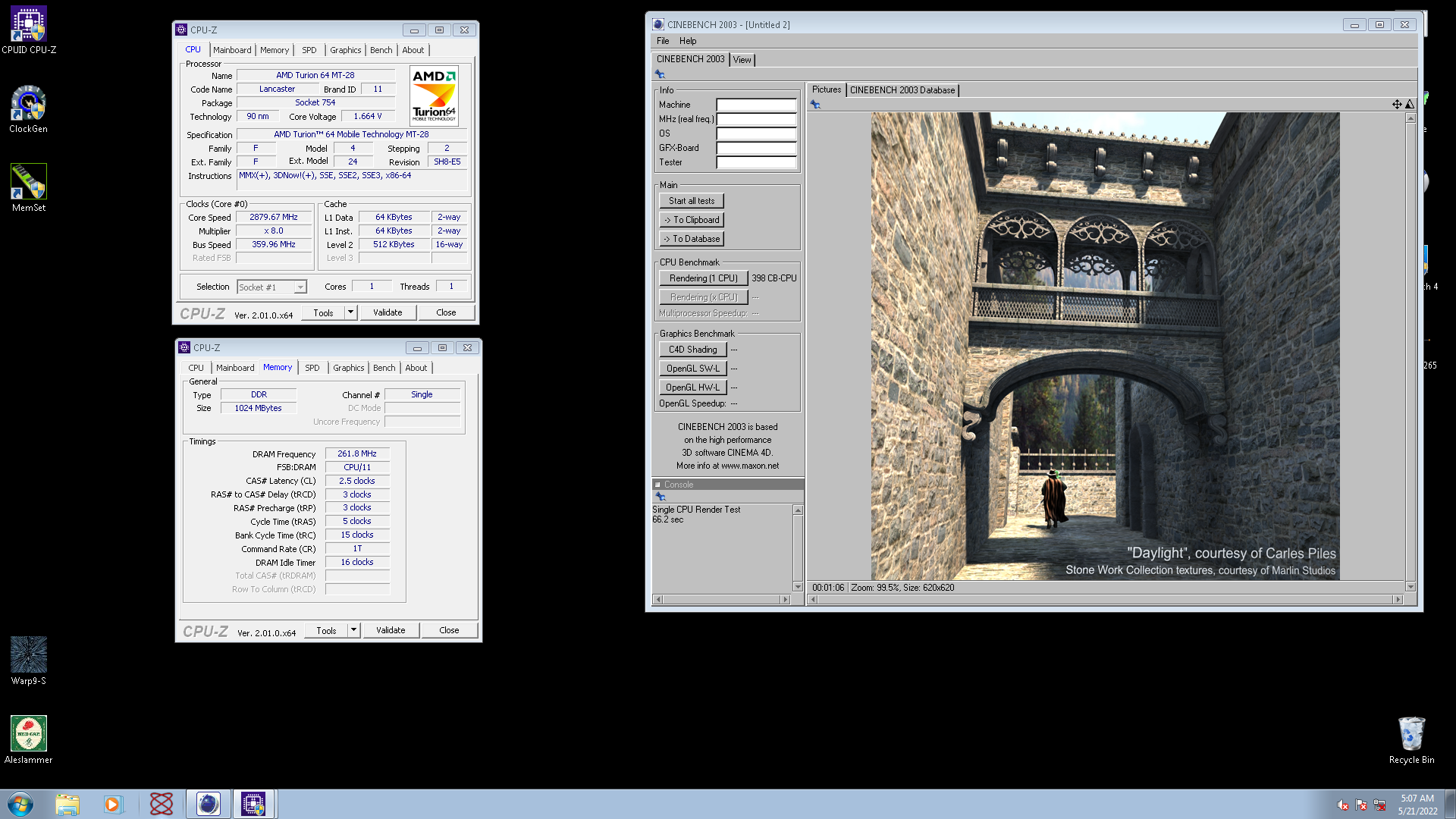Open the Memory tab in the top CPU-Z window
This screenshot has height=819, width=1456.
(x=275, y=50)
